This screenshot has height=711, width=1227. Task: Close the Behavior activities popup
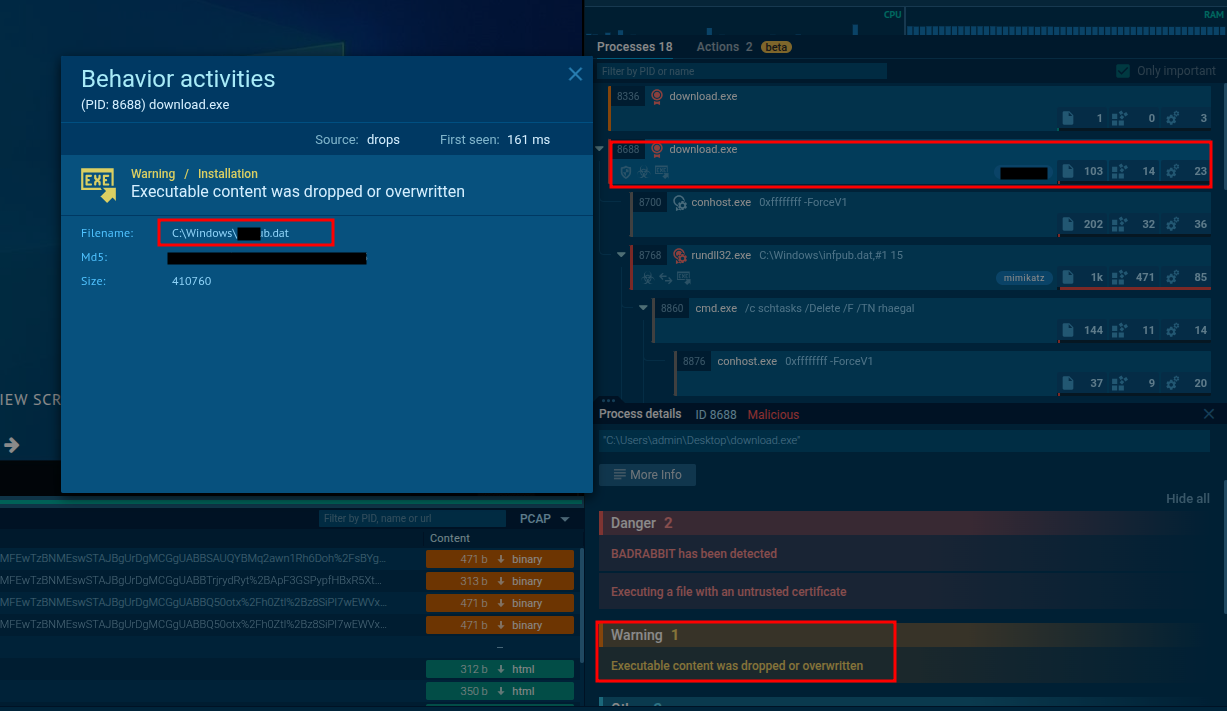pos(575,74)
